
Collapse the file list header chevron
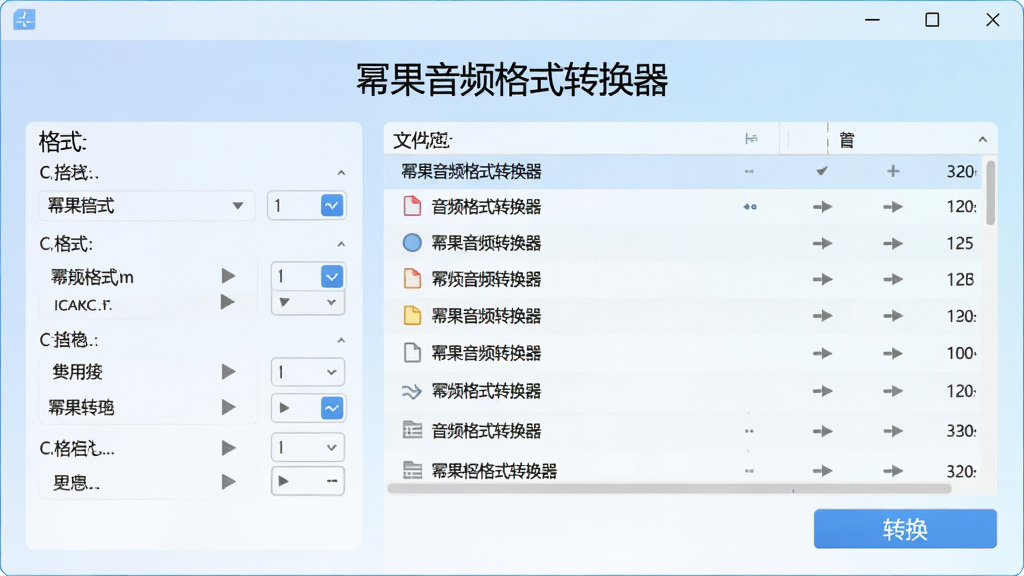tap(982, 140)
